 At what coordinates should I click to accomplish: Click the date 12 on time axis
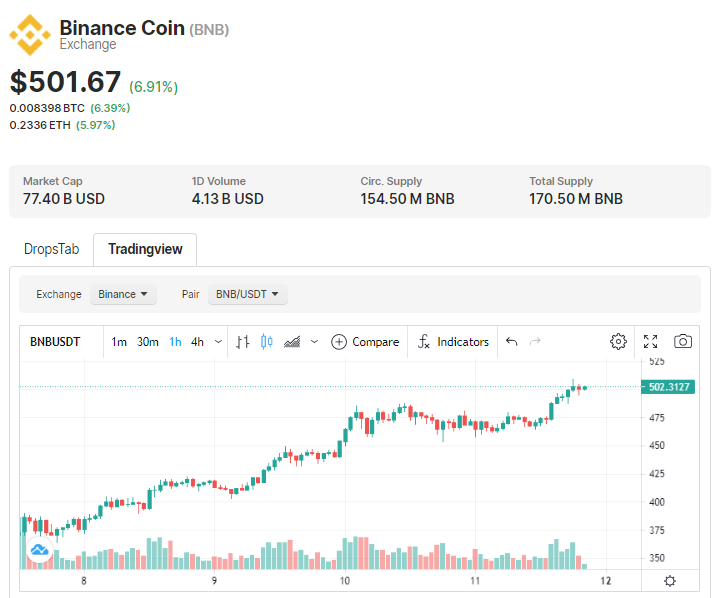click(606, 581)
